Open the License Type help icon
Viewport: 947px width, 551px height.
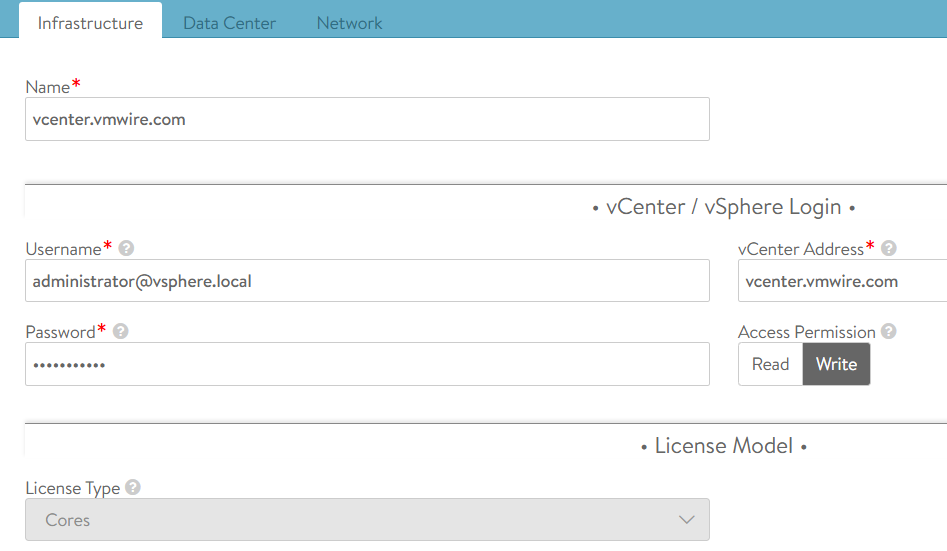(x=133, y=488)
